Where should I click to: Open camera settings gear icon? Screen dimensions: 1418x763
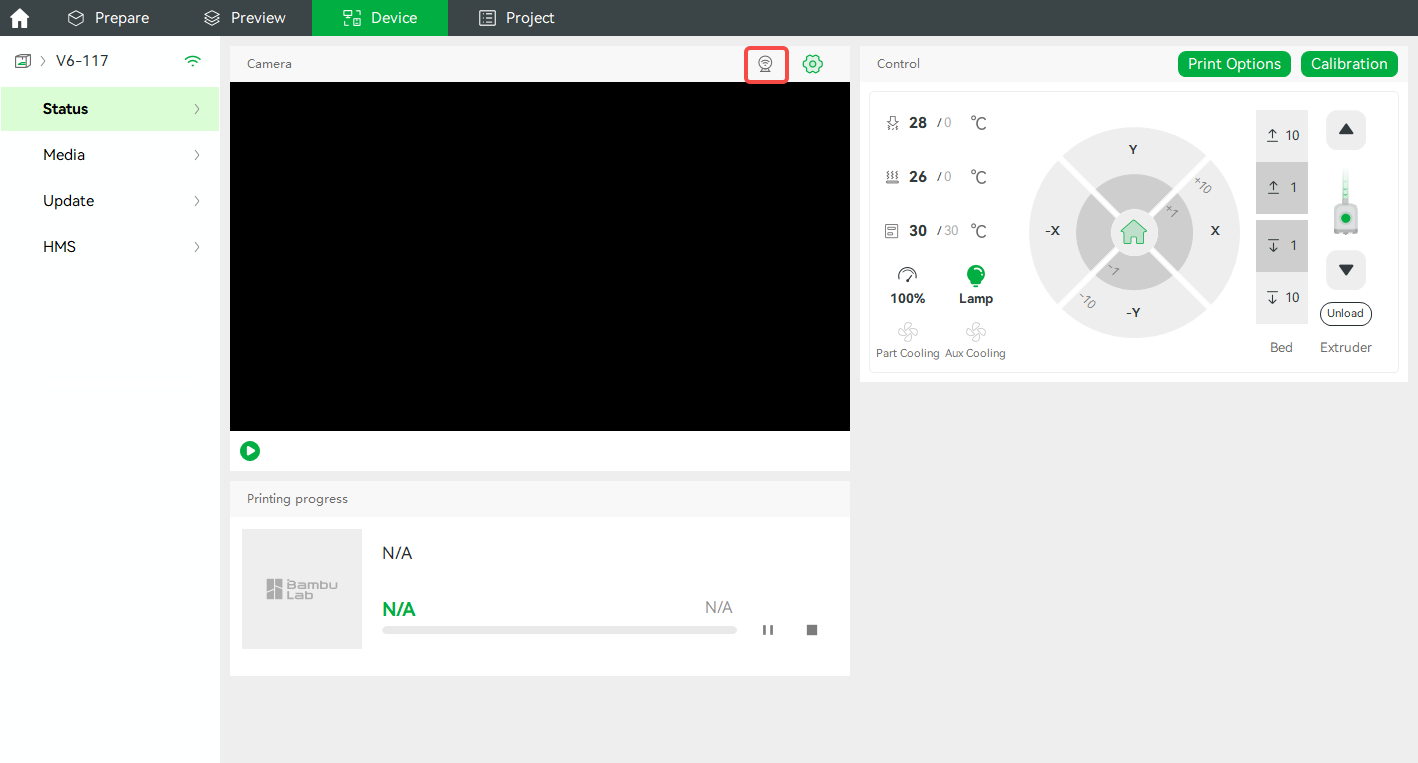[x=813, y=64]
